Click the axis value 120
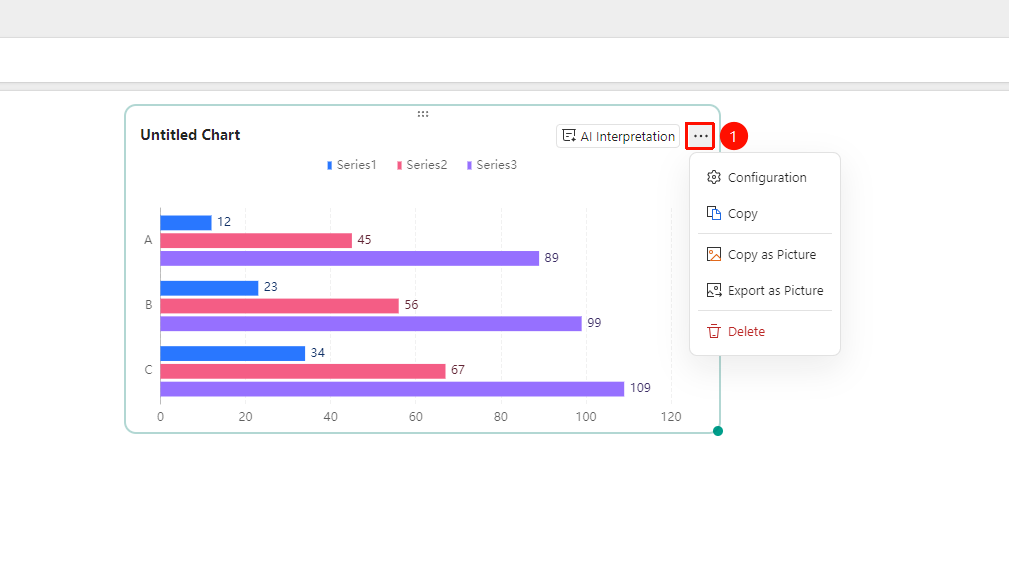The width and height of the screenshot is (1009, 565). coord(671,417)
